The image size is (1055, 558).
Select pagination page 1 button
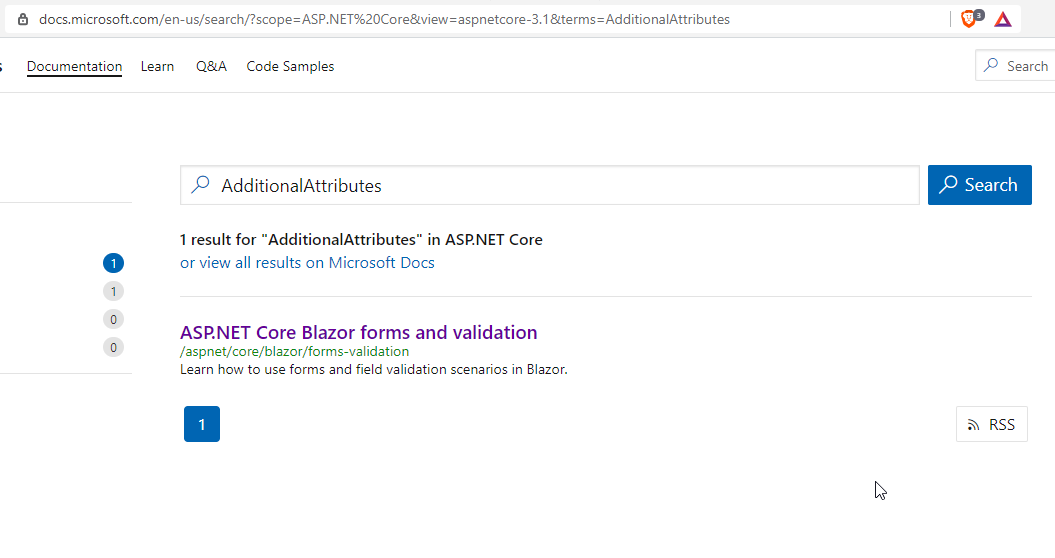point(202,424)
